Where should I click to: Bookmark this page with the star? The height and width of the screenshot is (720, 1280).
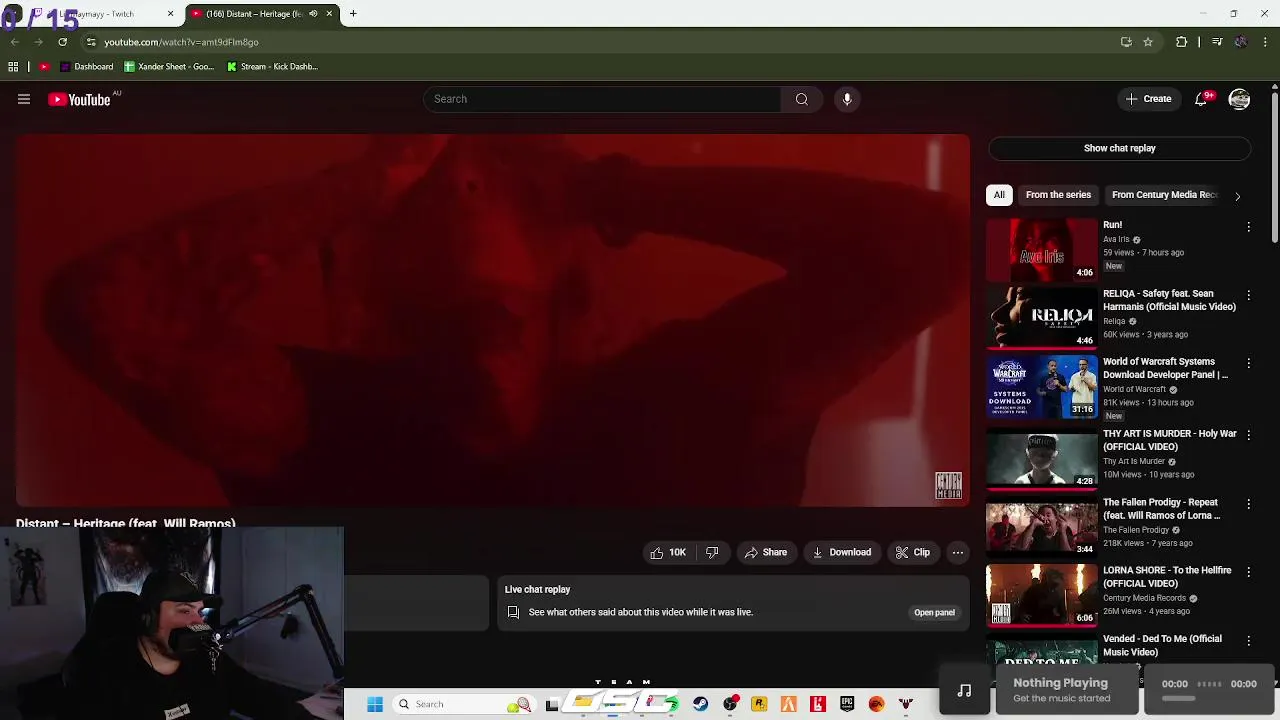1148,42
